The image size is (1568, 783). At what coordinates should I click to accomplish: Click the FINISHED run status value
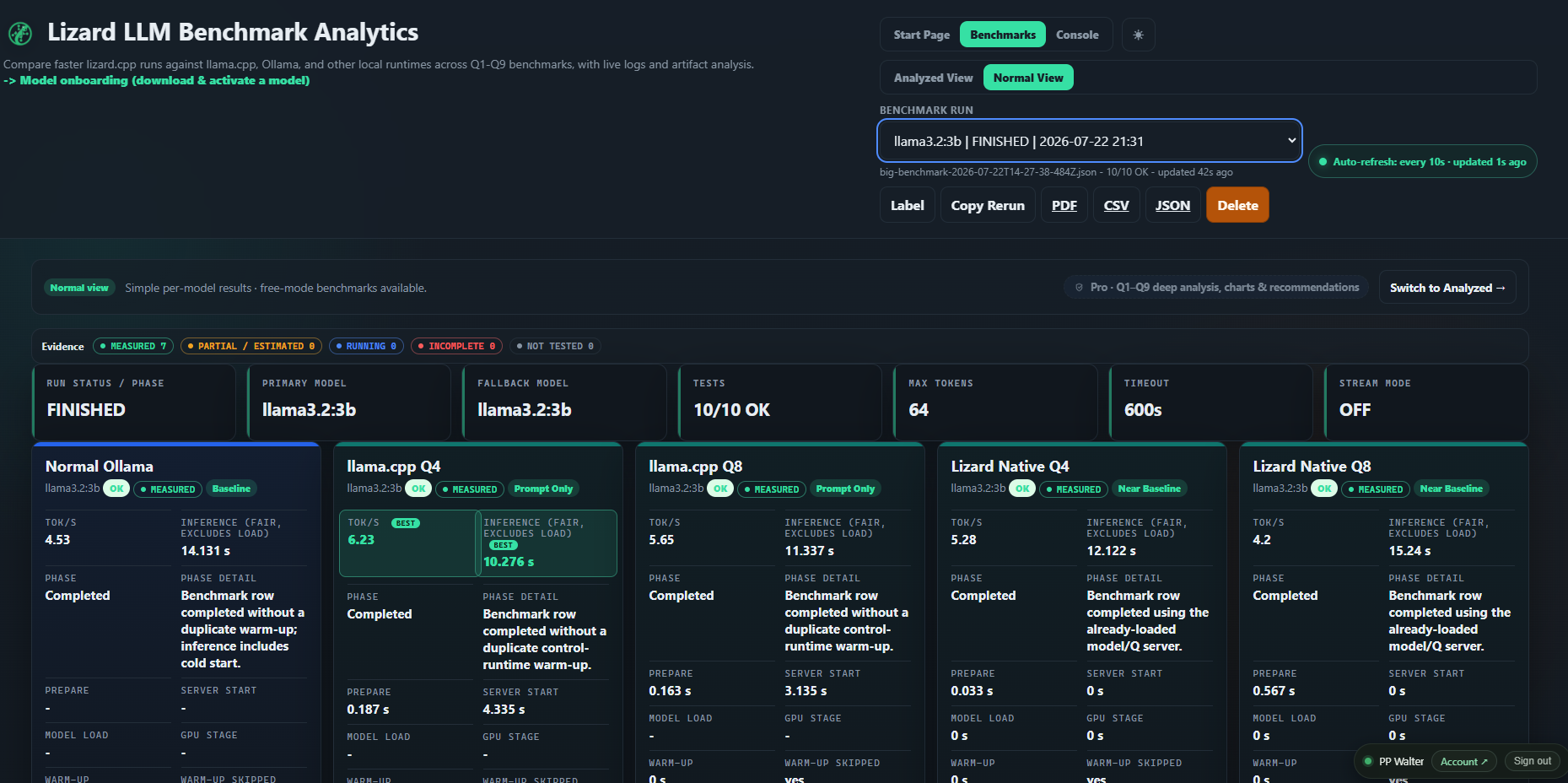pyautogui.click(x=86, y=410)
